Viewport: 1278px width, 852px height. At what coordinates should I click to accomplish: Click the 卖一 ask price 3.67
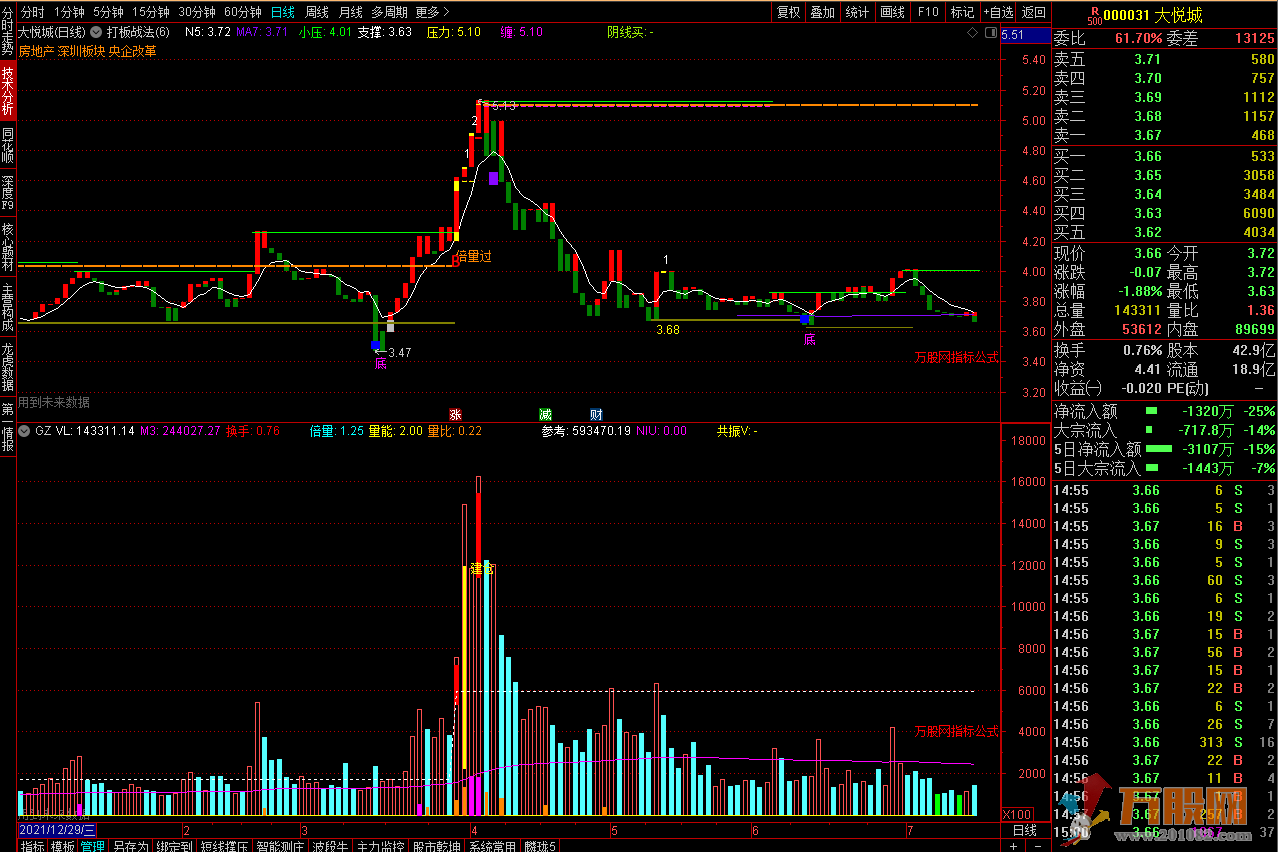point(1147,135)
